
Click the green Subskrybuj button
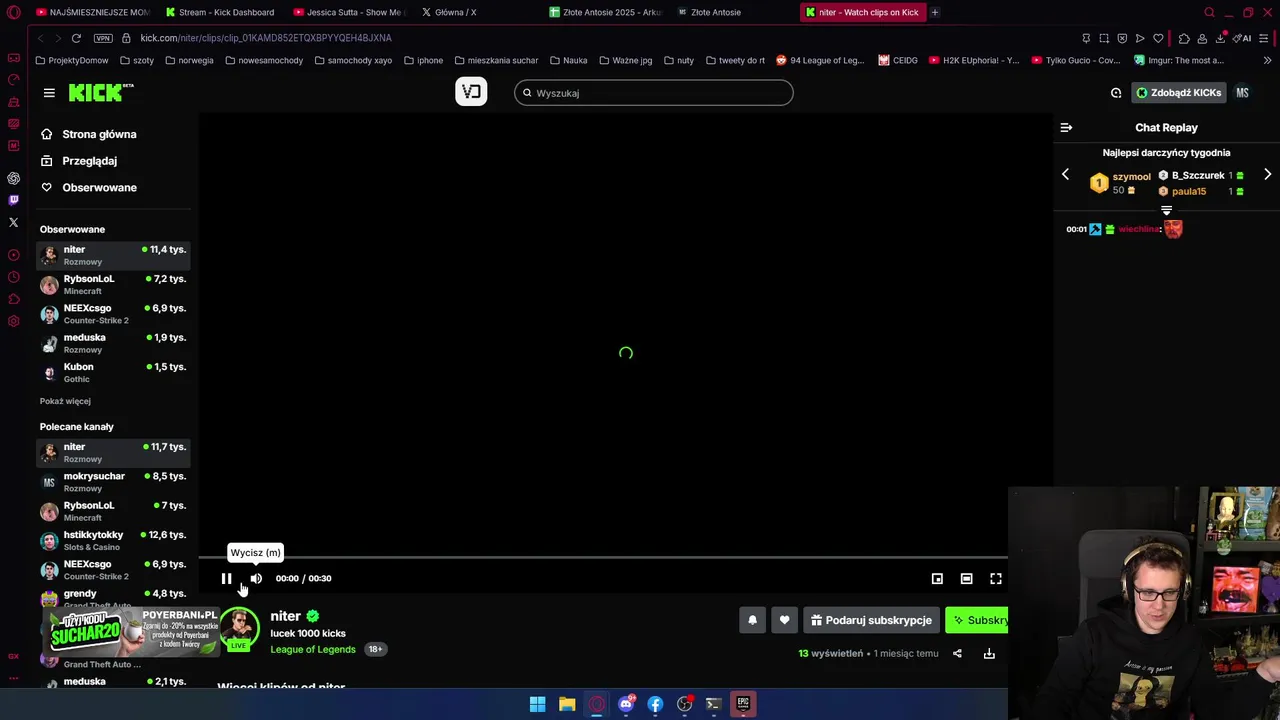pyautogui.click(x=977, y=620)
